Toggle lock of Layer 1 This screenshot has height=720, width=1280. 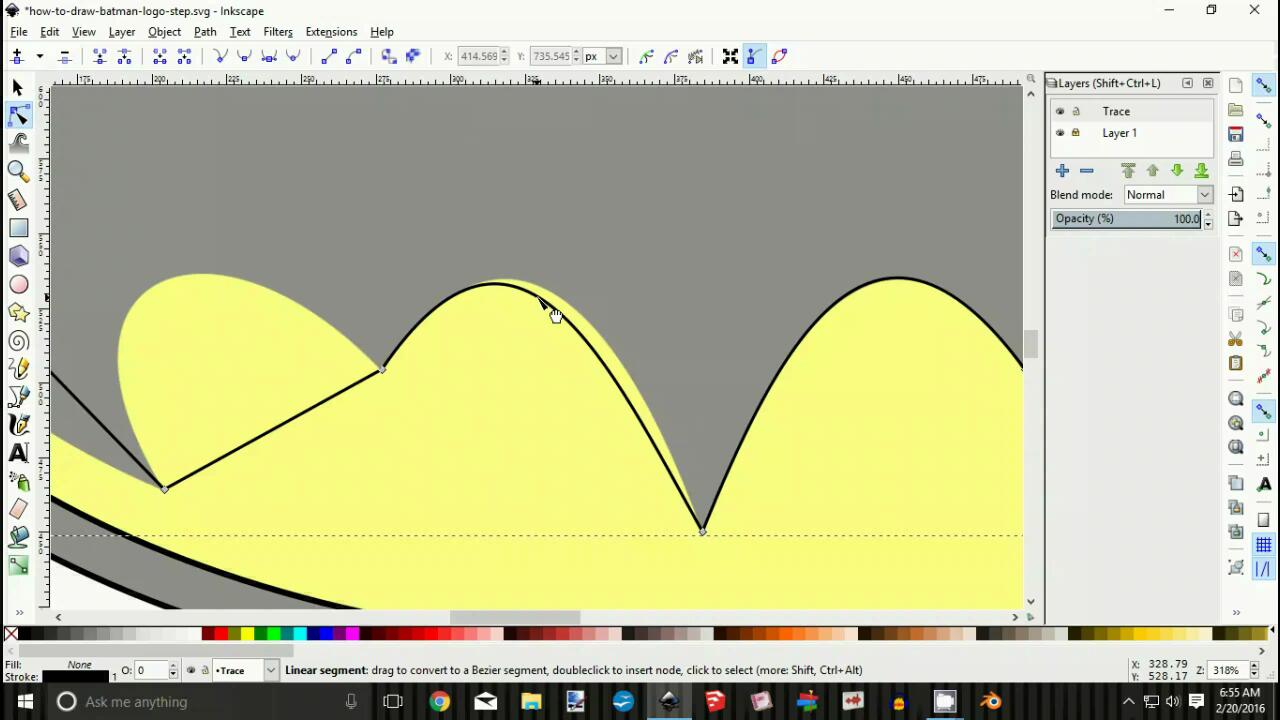(1076, 133)
